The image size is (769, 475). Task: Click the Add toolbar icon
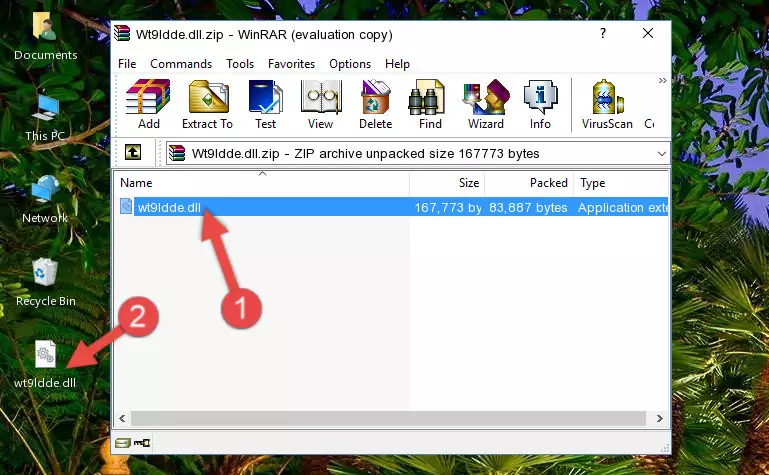point(148,104)
